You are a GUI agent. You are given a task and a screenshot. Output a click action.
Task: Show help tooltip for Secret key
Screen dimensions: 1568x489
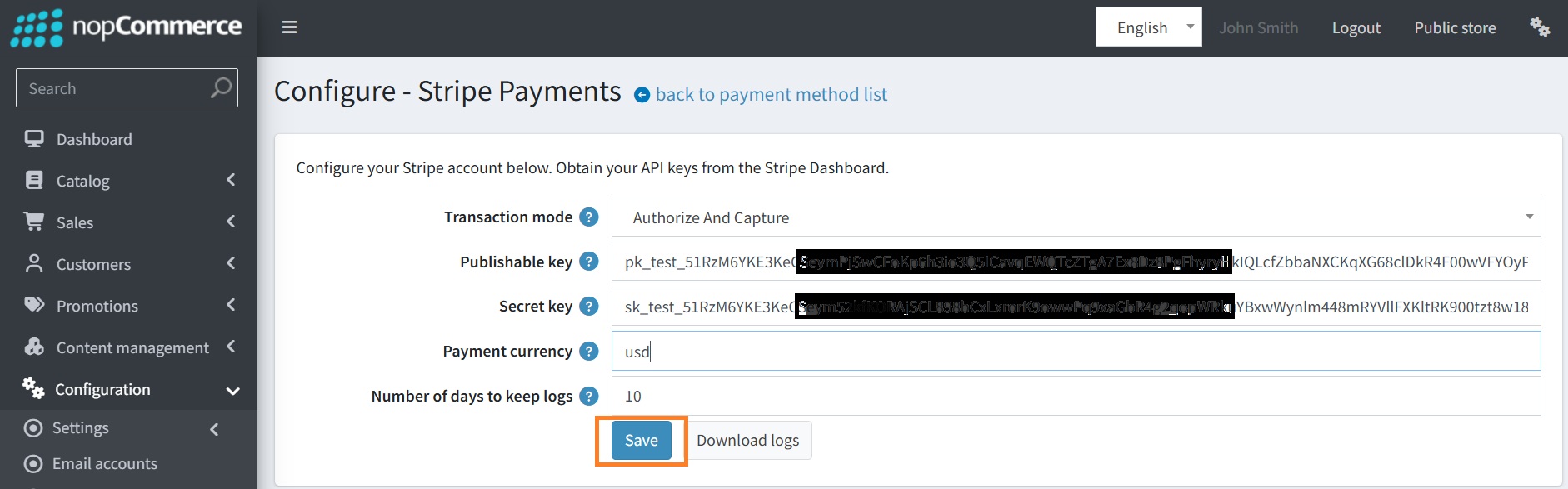(589, 307)
